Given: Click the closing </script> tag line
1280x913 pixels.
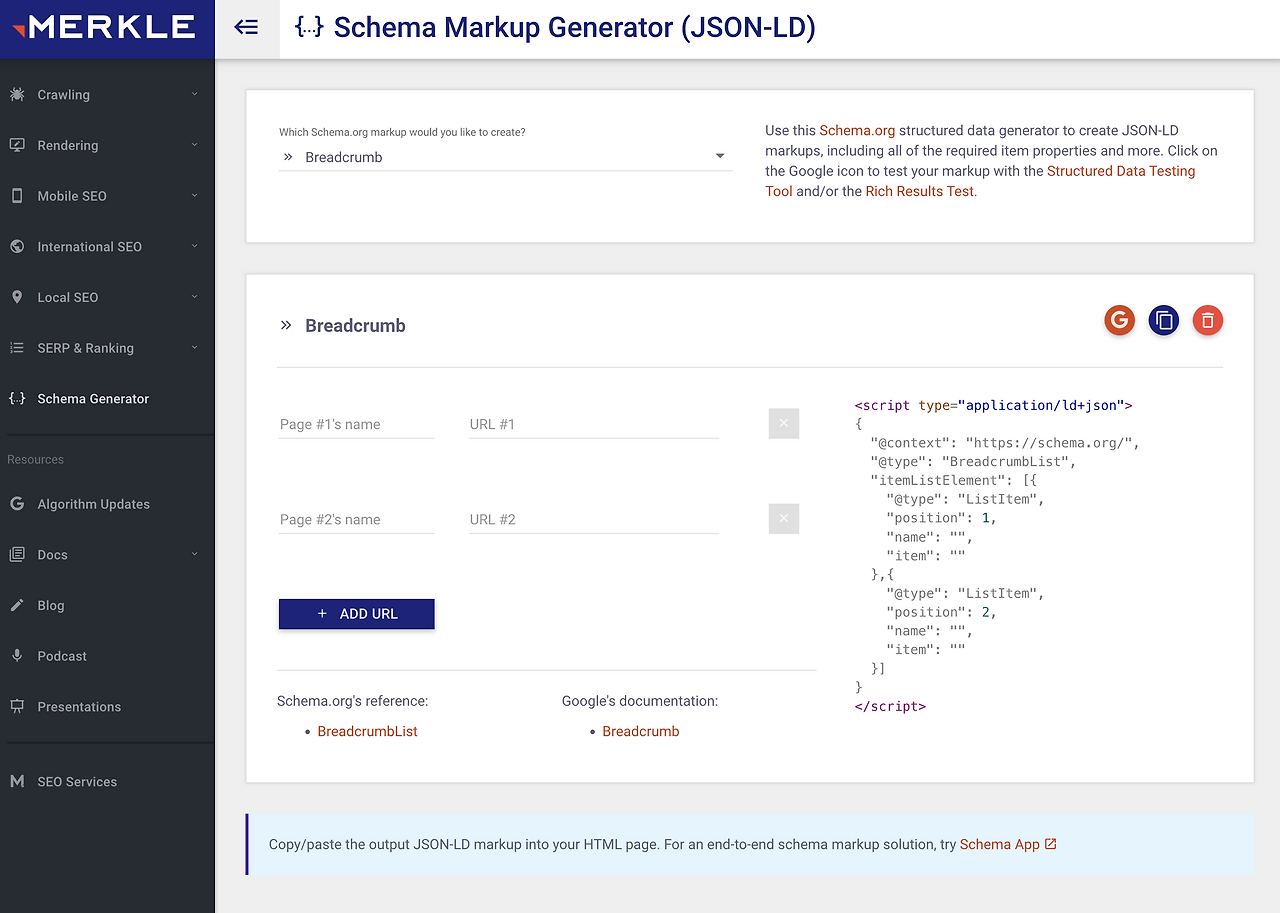Looking at the screenshot, I should point(890,706).
